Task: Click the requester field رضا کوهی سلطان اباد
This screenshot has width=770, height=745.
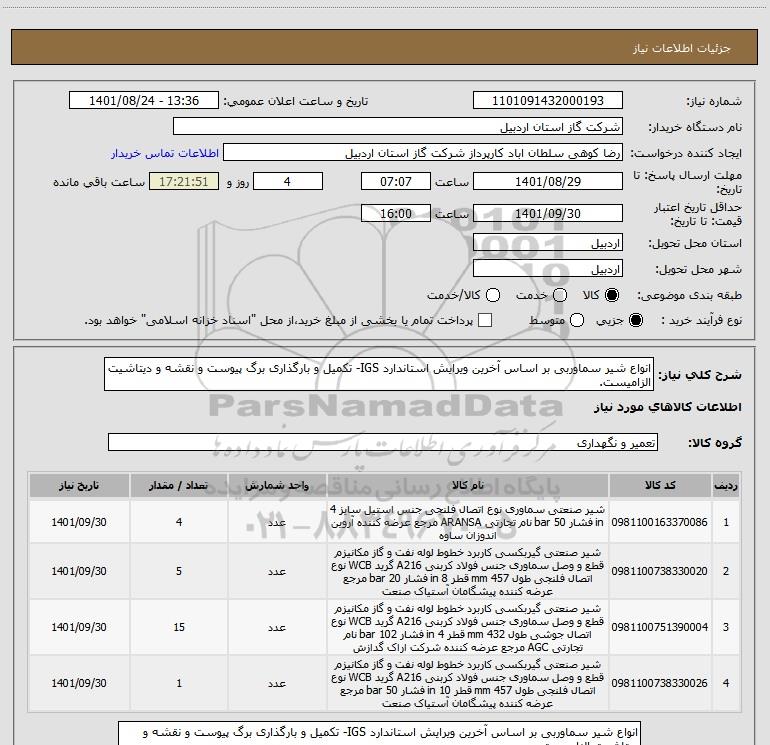Action: pyautogui.click(x=423, y=153)
